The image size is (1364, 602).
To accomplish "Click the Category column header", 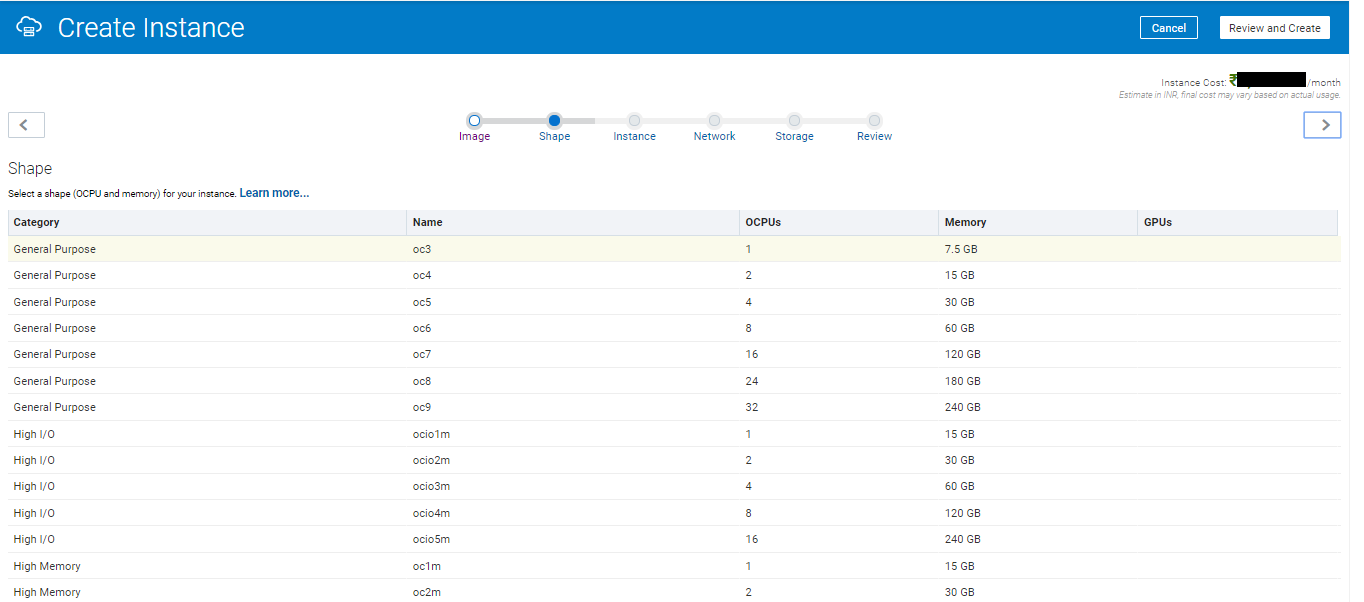I will (37, 222).
